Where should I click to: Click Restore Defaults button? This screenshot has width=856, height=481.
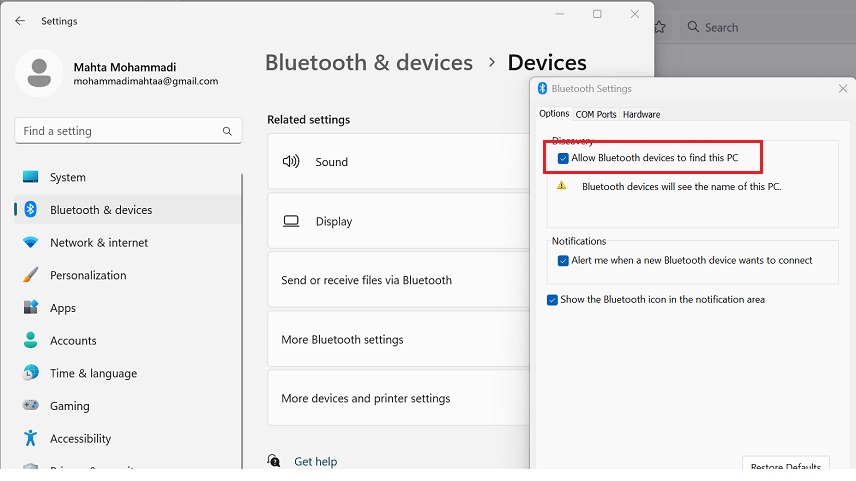[786, 463]
